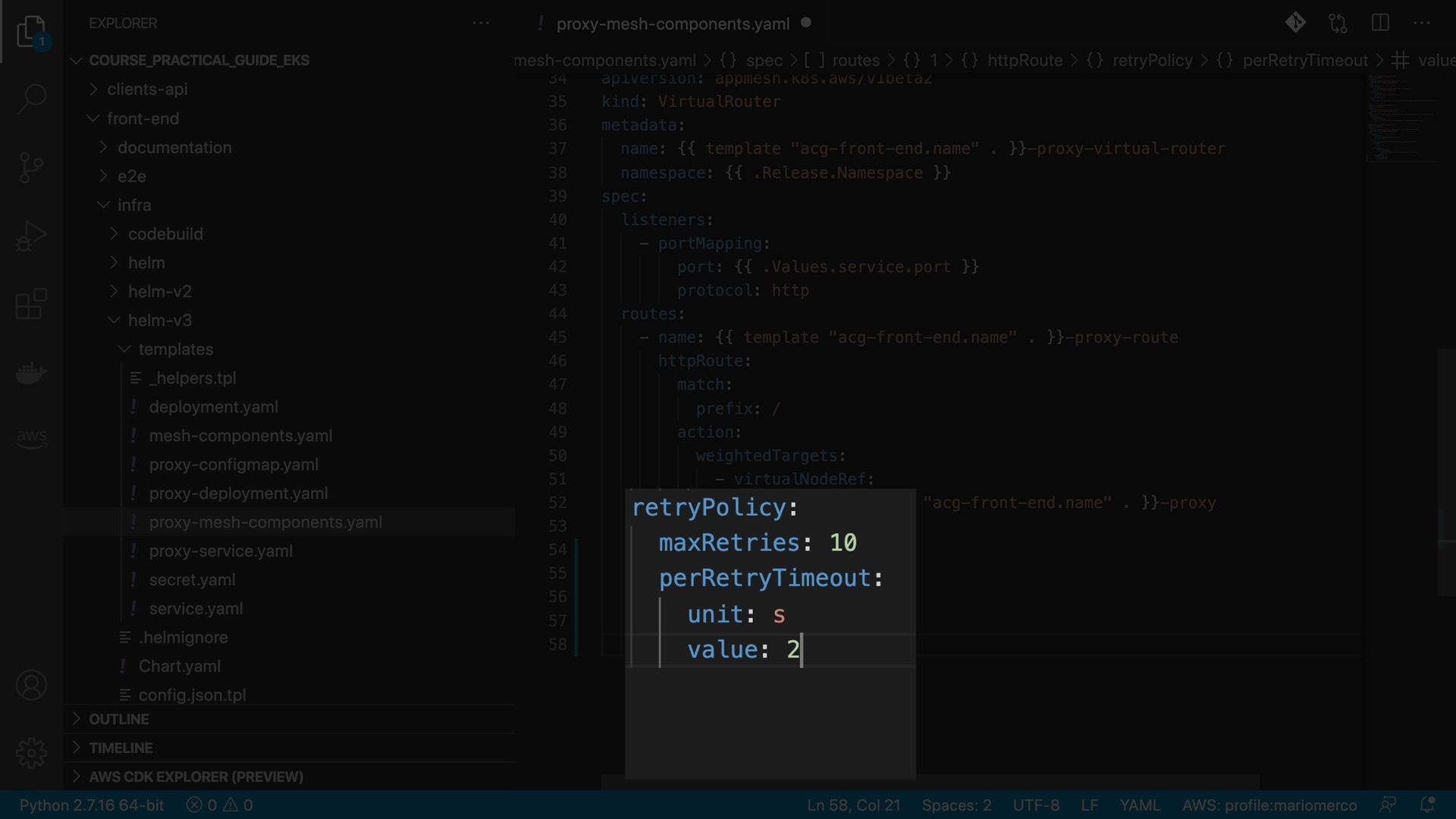Viewport: 1456px width, 819px height.
Task: Open the AWS Toolkit view
Action: [x=31, y=438]
